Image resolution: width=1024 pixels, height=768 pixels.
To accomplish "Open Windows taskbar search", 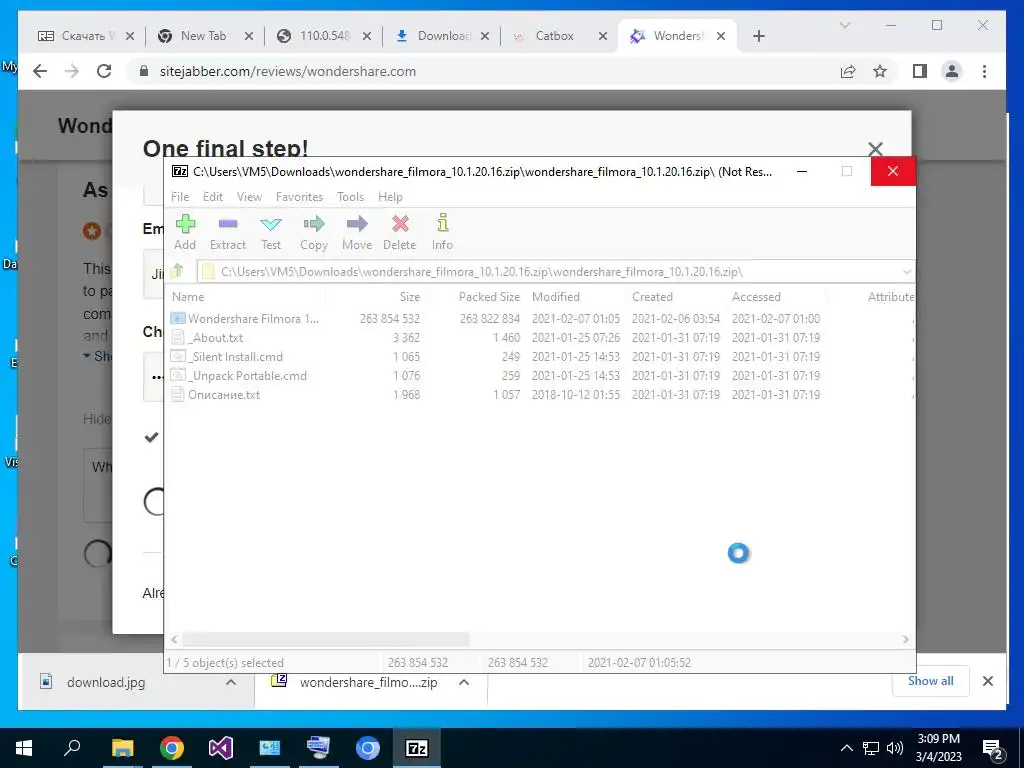I will coord(72,748).
